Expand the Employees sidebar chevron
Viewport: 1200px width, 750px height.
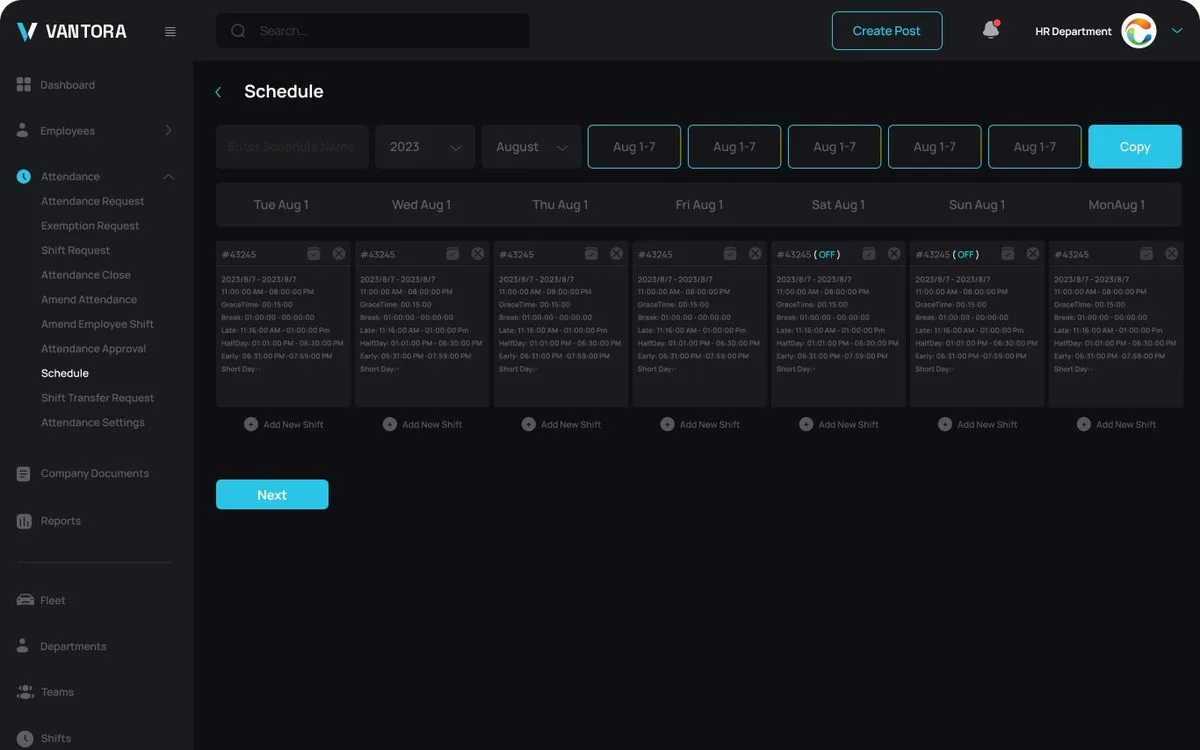point(168,131)
